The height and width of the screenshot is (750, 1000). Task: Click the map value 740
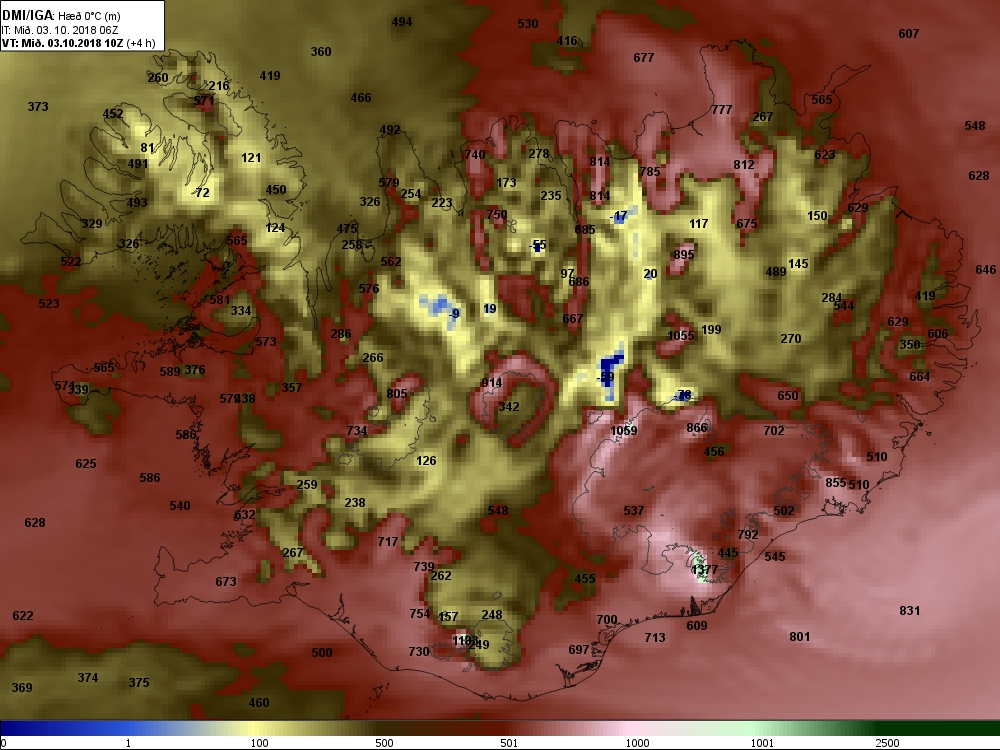[474, 154]
